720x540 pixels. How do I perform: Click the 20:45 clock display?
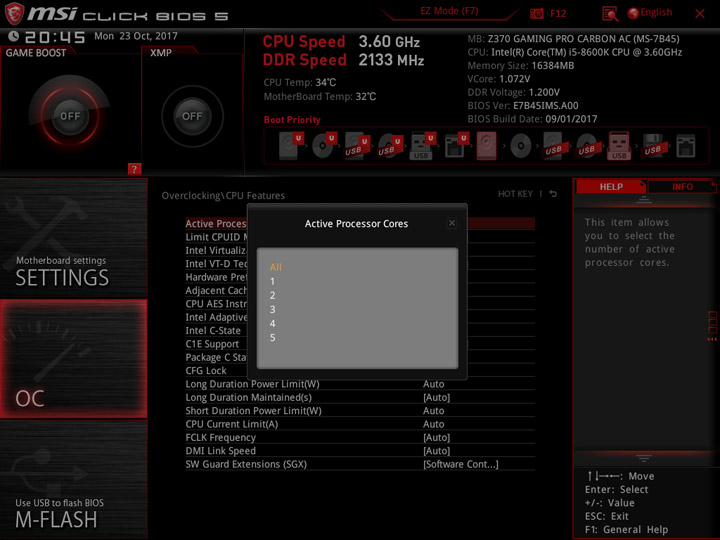tap(55, 37)
